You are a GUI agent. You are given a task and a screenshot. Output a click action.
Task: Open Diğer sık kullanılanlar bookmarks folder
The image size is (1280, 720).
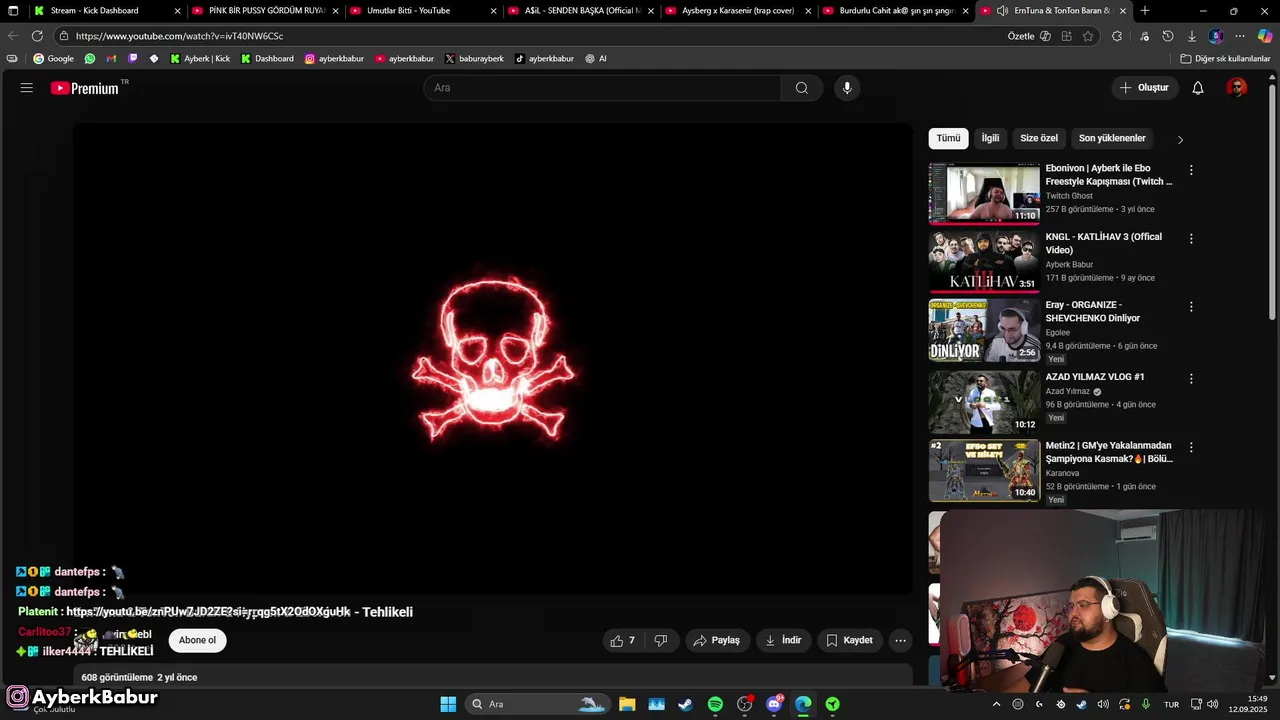tap(1225, 59)
